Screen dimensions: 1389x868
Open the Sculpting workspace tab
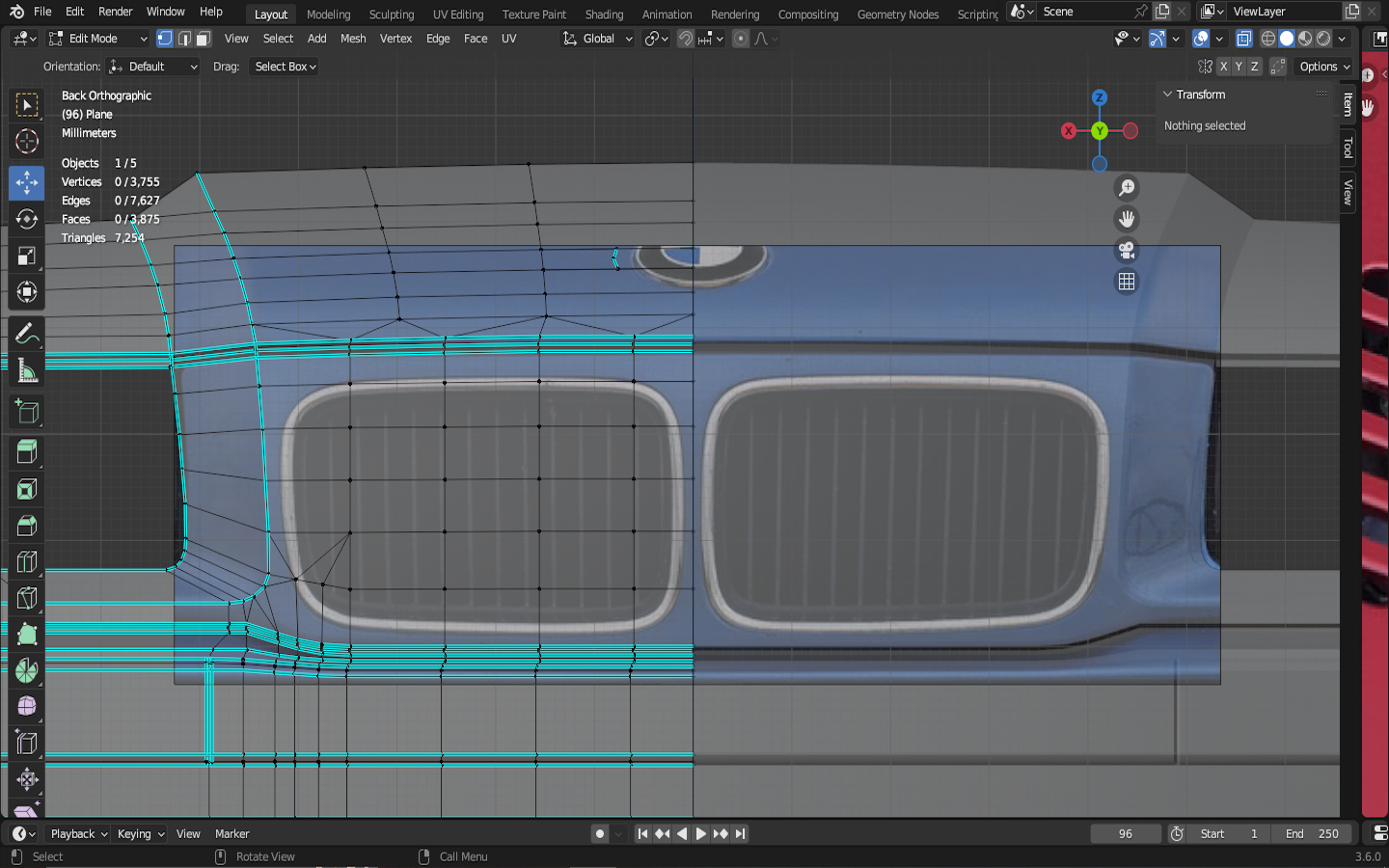point(391,14)
